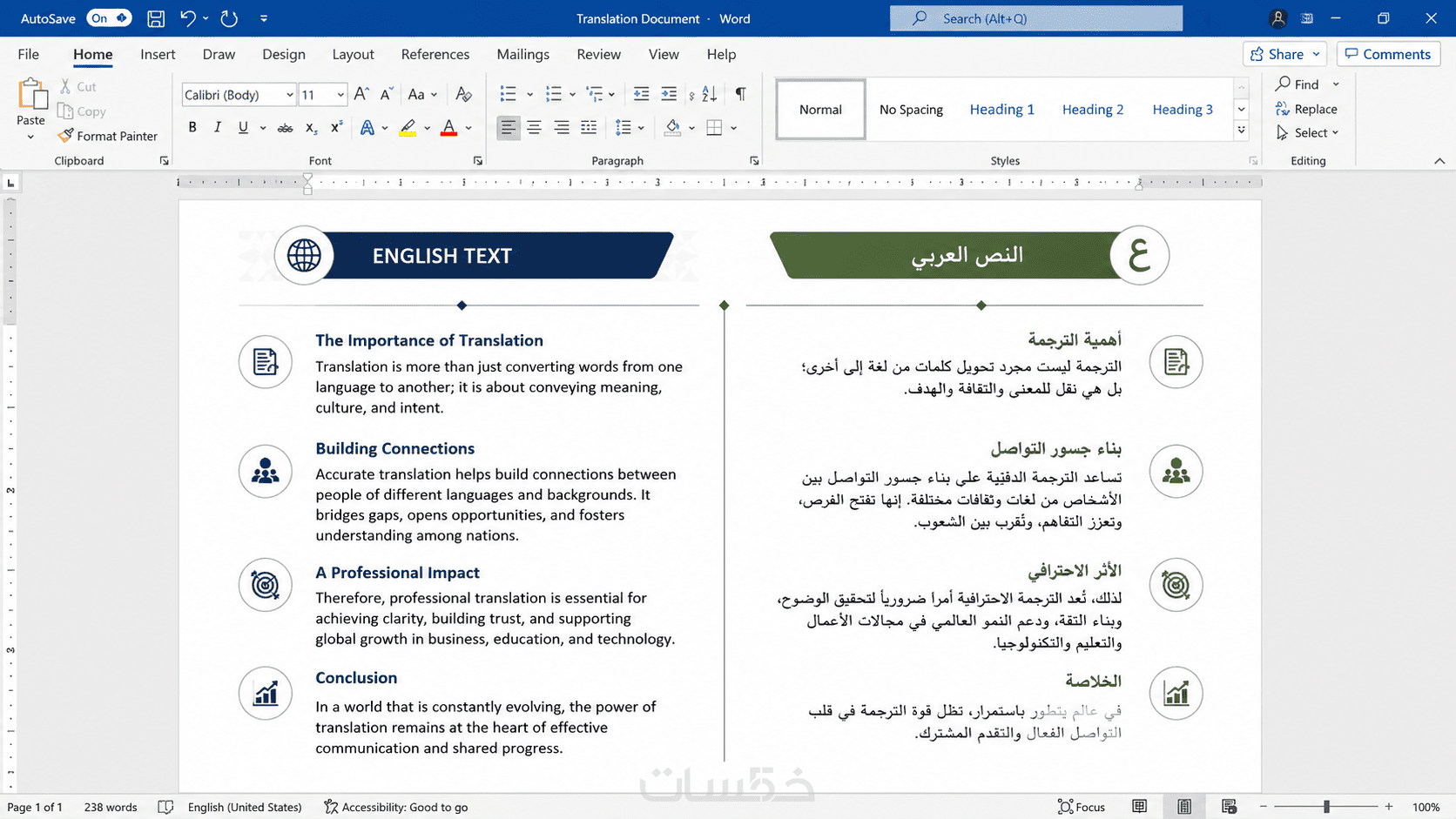Screen dimensions: 1456x819
Task: Click the Increase Indent icon
Action: [669, 94]
